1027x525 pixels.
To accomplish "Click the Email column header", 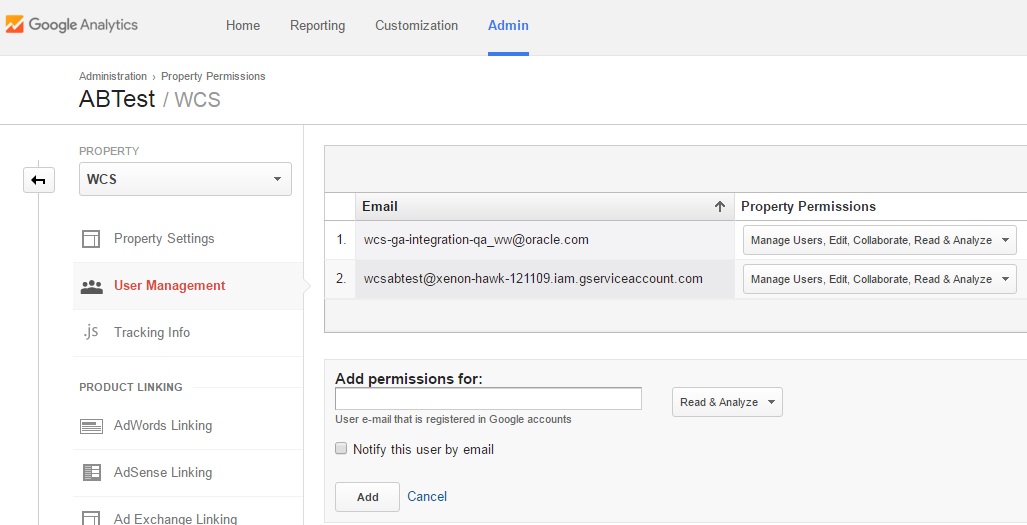I will [x=545, y=207].
